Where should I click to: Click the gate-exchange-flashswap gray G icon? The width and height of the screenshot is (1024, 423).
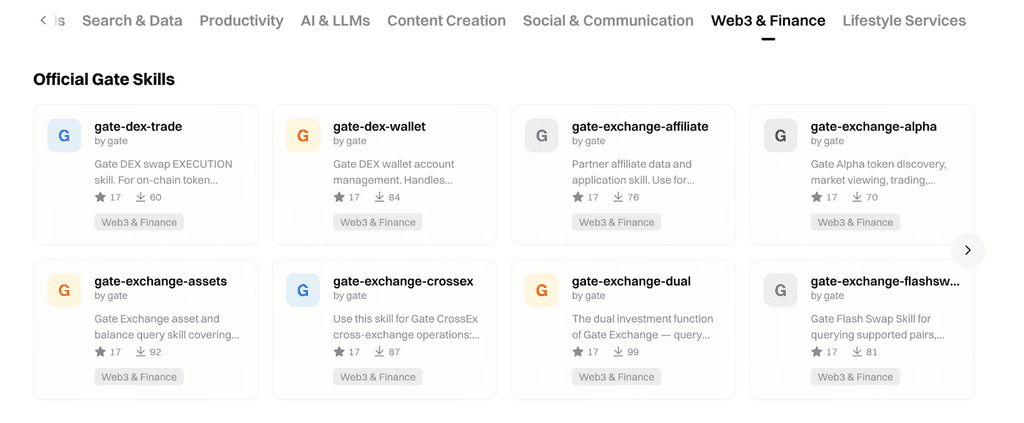pos(781,290)
